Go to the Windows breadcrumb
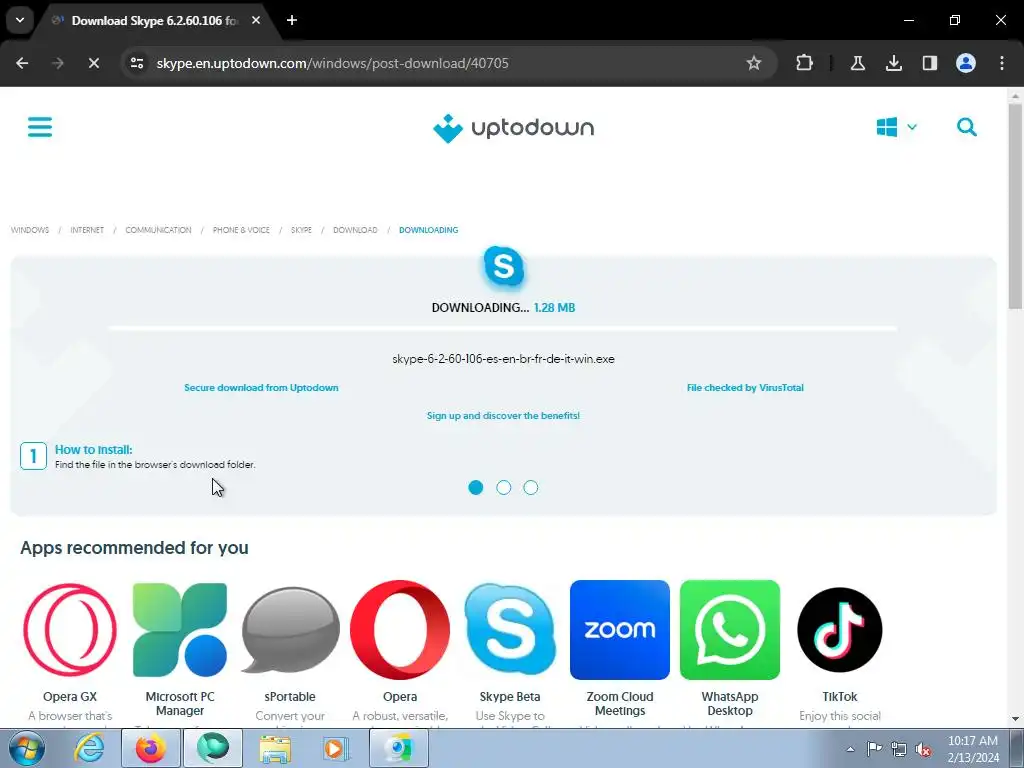The image size is (1024, 768). coord(30,230)
